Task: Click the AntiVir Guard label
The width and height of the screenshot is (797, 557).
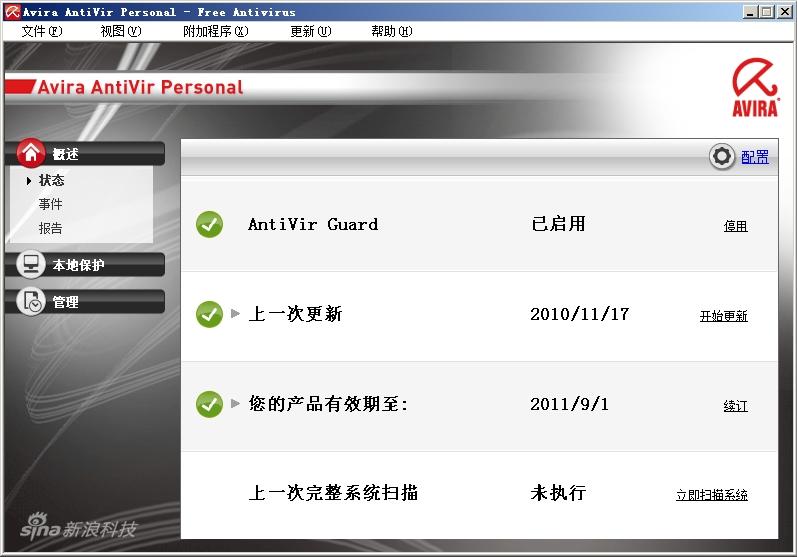Action: [313, 224]
